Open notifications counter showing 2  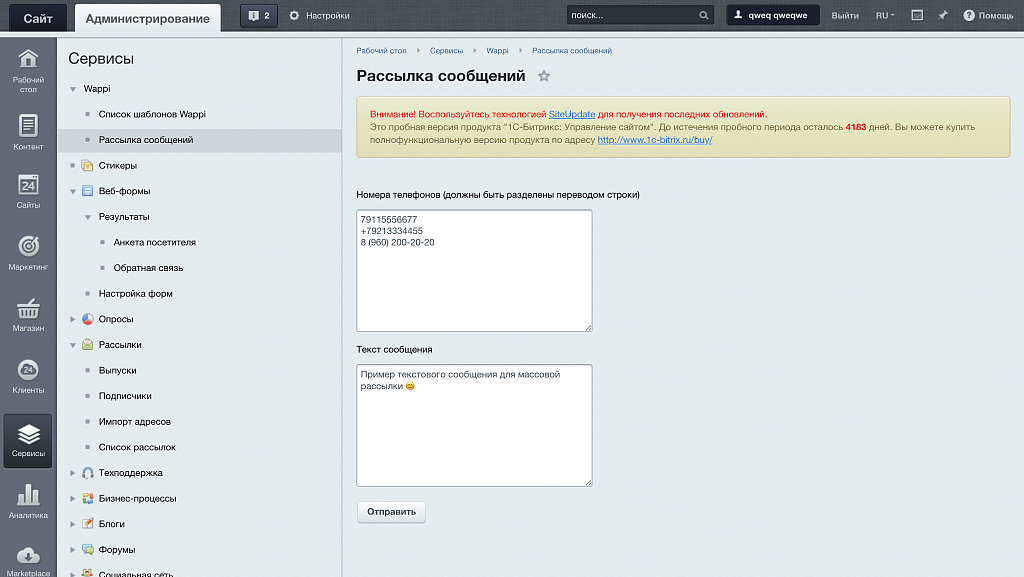(x=259, y=16)
